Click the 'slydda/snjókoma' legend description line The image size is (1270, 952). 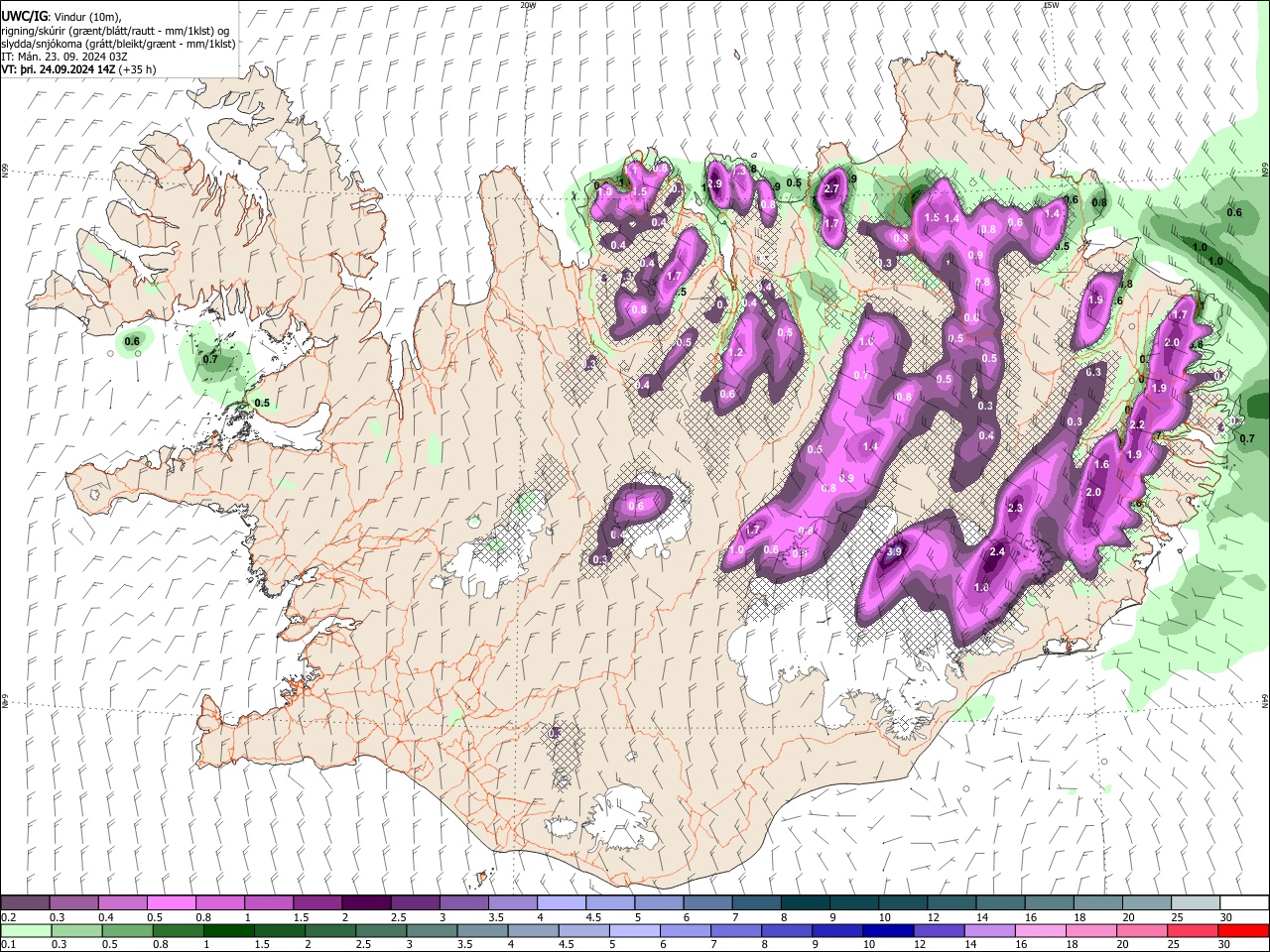tap(118, 44)
